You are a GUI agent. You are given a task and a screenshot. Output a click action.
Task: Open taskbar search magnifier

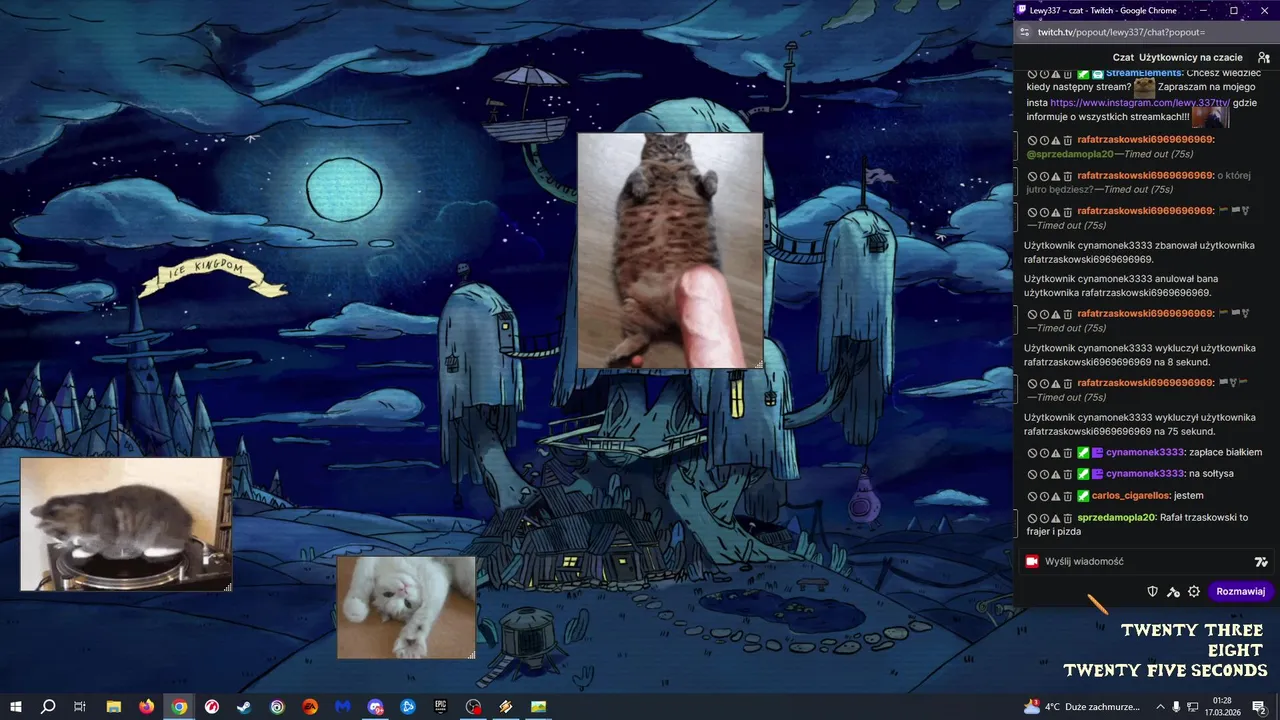48,707
